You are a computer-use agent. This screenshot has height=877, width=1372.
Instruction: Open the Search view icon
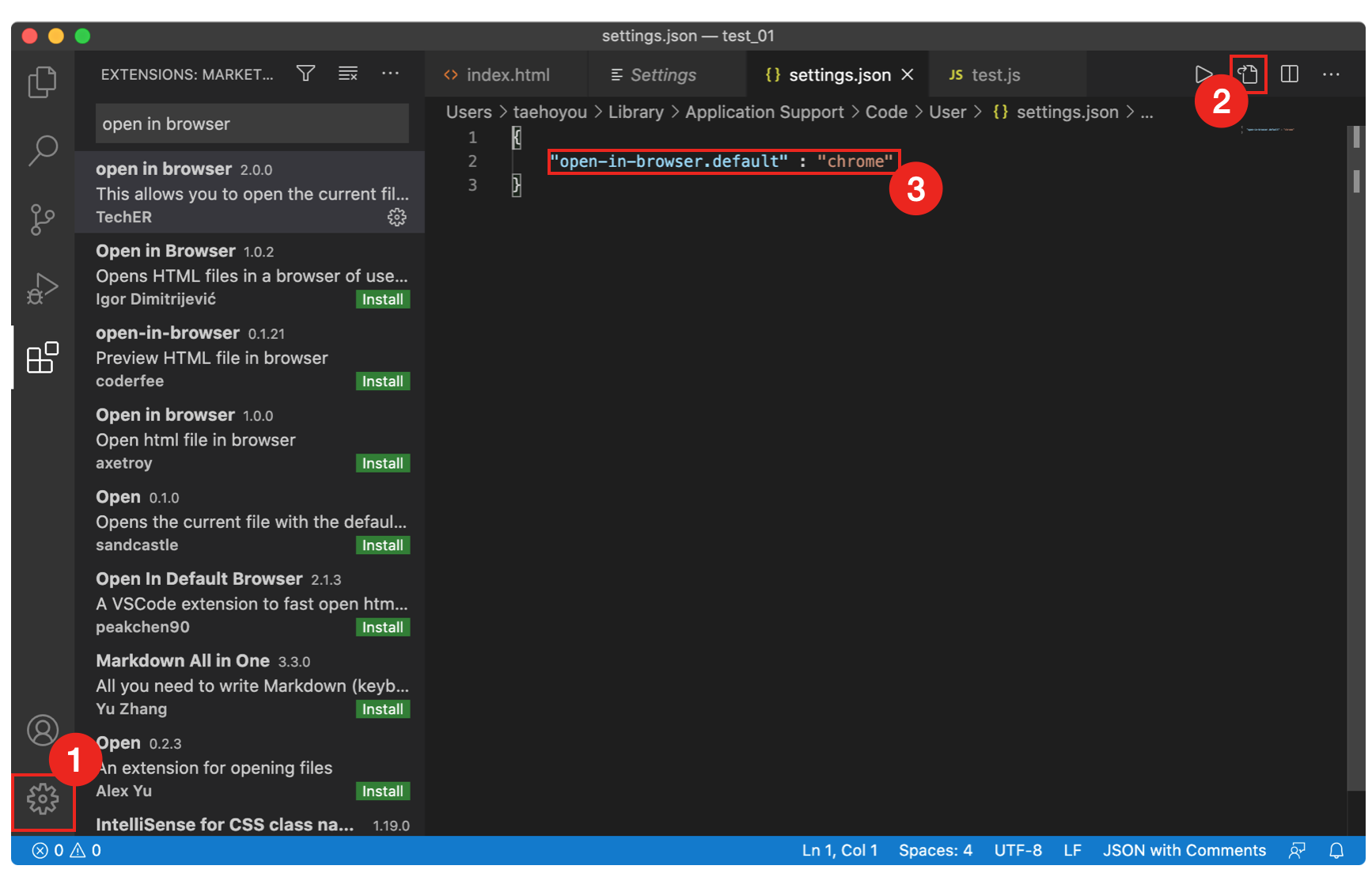[43, 150]
